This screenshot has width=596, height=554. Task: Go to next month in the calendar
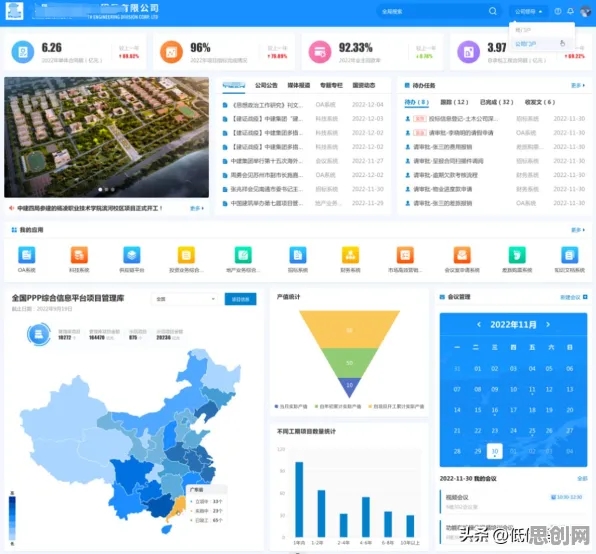(x=548, y=324)
